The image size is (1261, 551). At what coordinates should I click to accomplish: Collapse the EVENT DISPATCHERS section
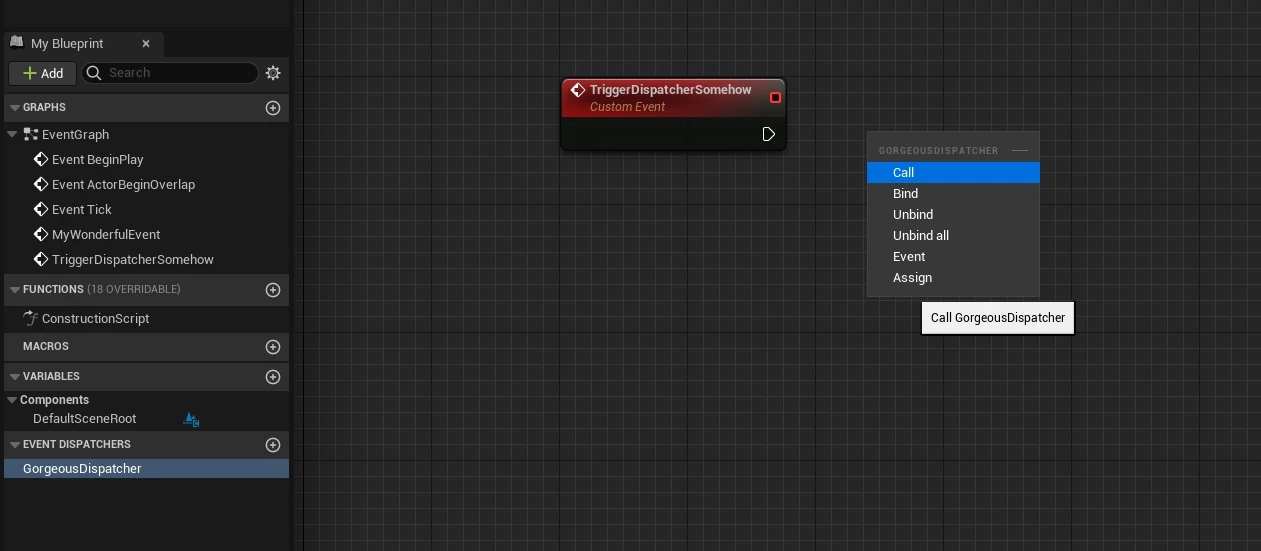pyautogui.click(x=15, y=445)
